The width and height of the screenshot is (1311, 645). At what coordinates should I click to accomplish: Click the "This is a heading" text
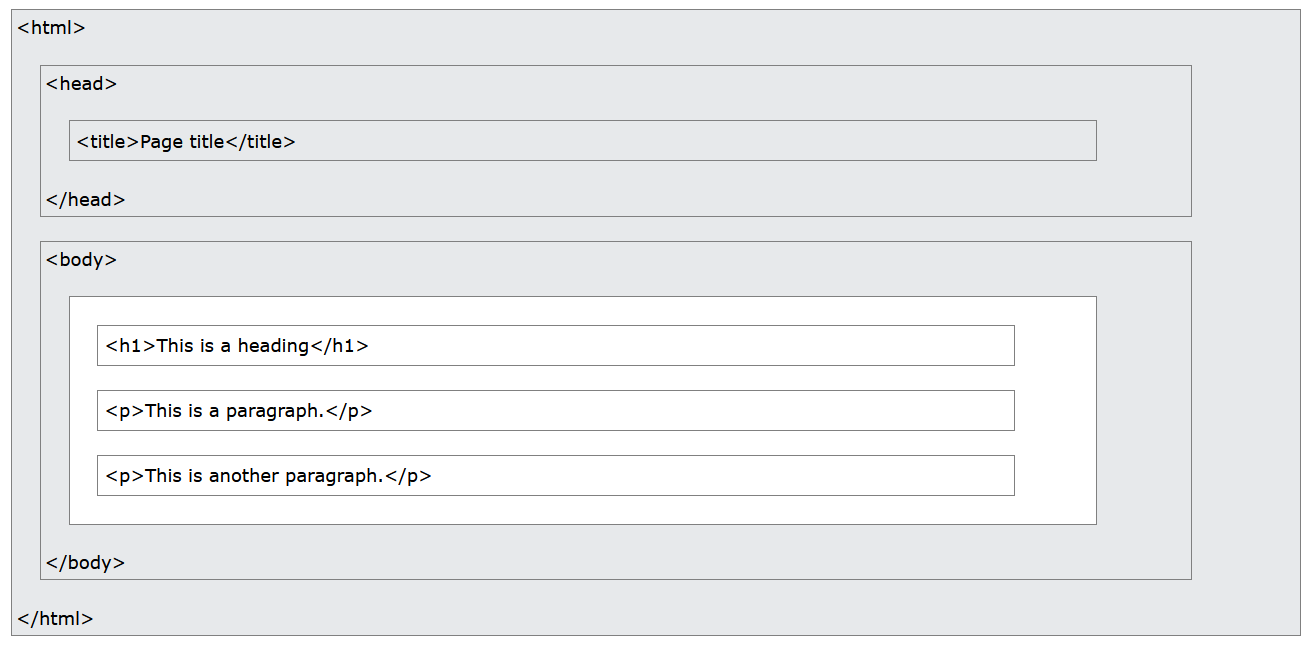(232, 346)
